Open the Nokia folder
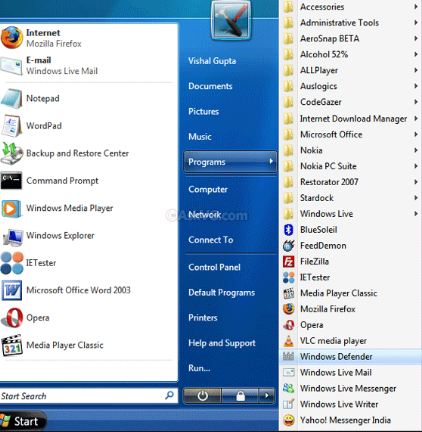Screen dimensions: 422x432 pos(349,150)
